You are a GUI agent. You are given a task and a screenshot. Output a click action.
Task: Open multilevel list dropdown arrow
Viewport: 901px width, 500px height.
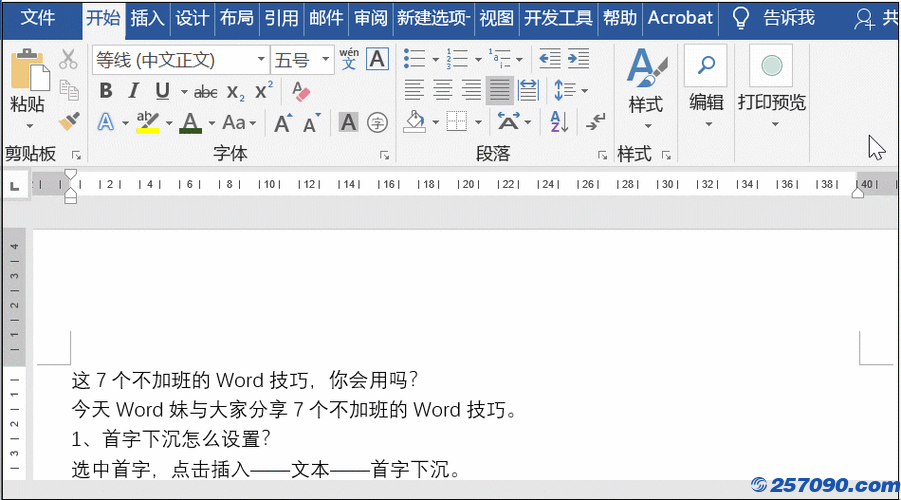point(519,59)
